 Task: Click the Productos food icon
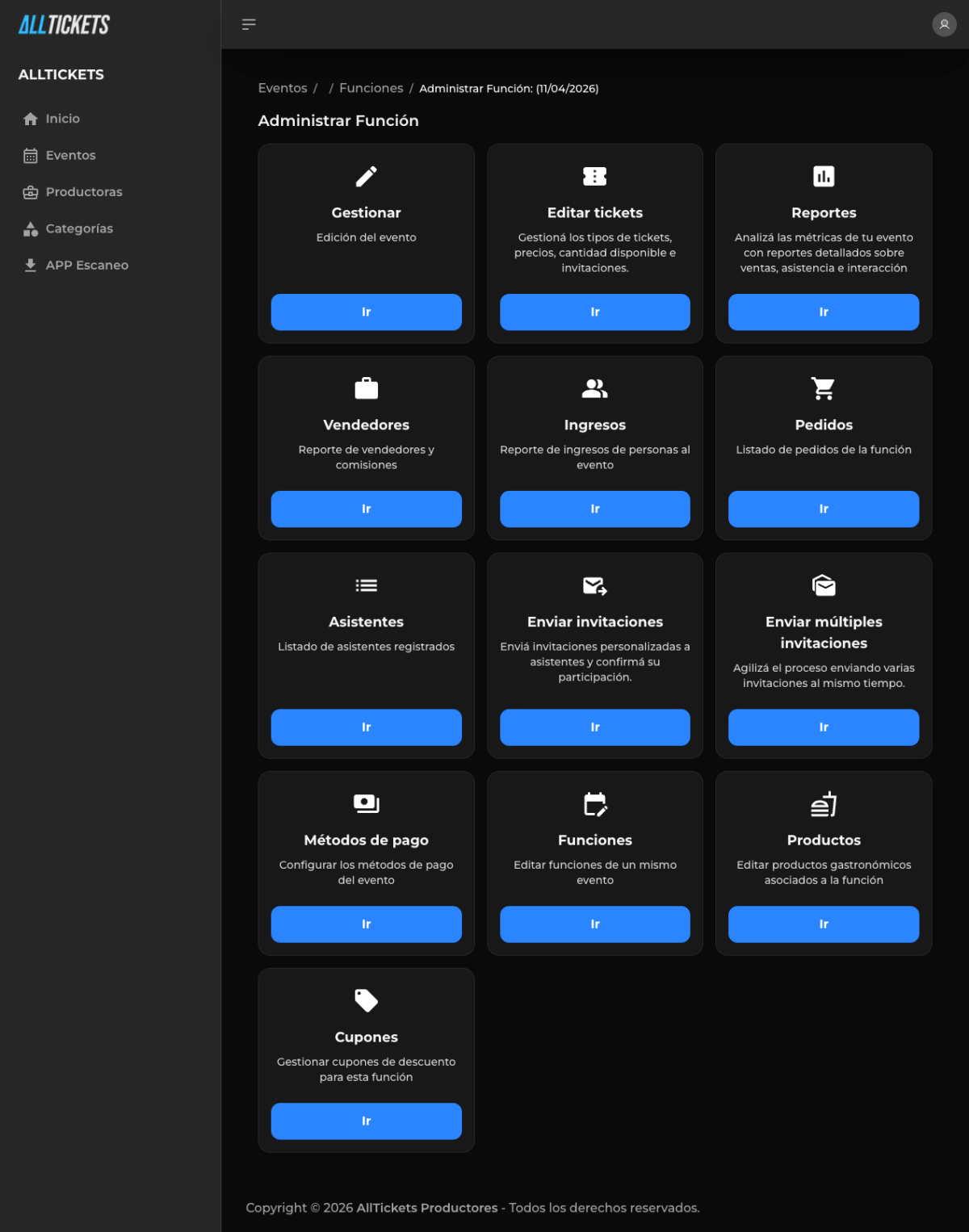(x=823, y=803)
